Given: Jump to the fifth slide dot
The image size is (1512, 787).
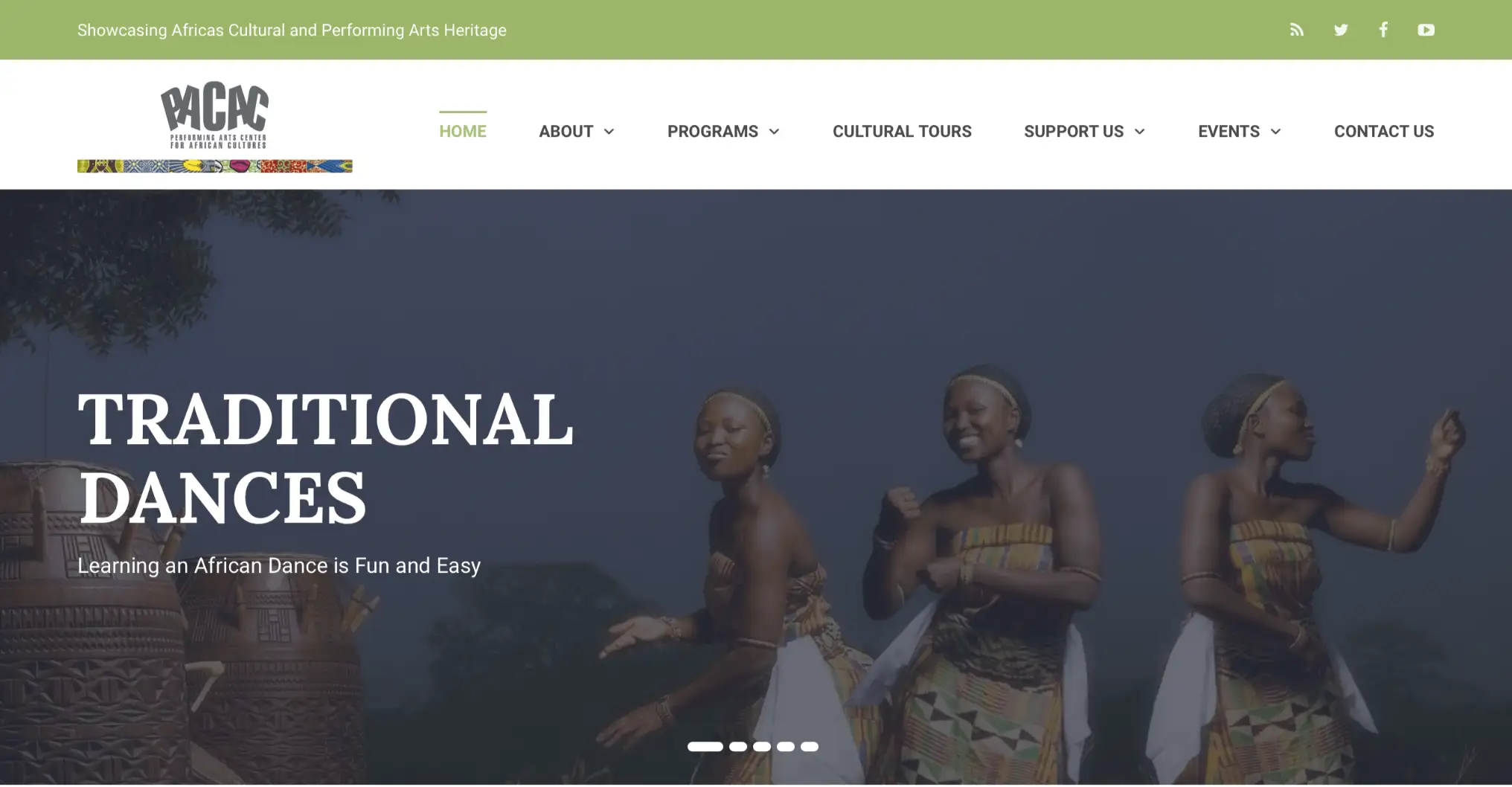Looking at the screenshot, I should click(810, 746).
